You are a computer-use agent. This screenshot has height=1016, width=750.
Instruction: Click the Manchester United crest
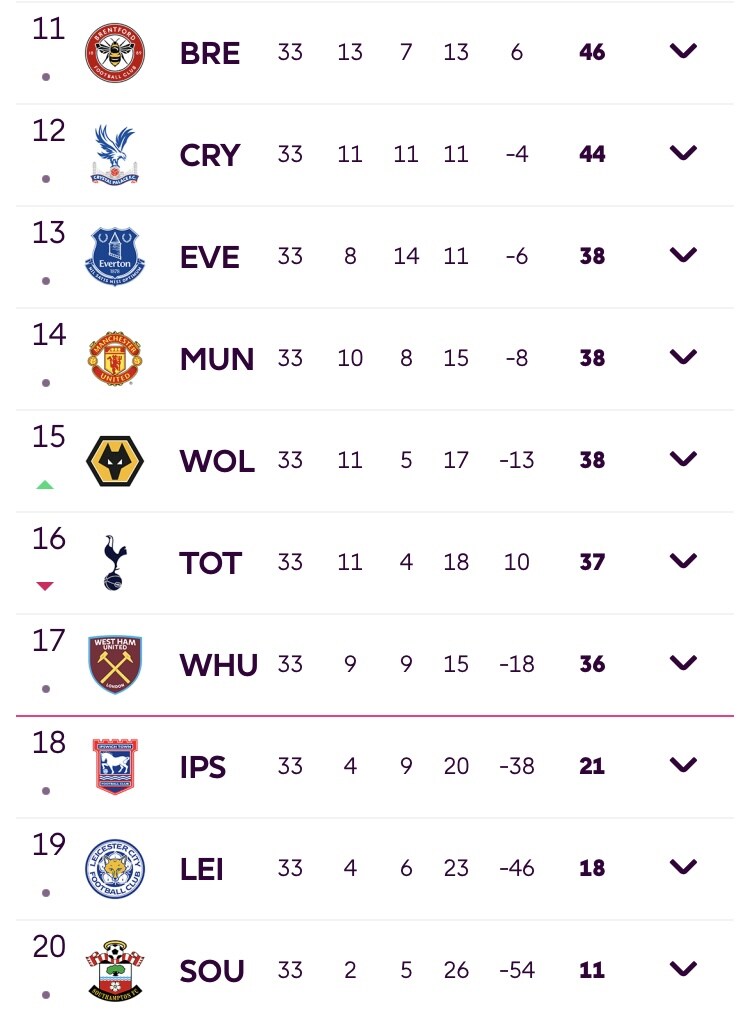tap(115, 358)
